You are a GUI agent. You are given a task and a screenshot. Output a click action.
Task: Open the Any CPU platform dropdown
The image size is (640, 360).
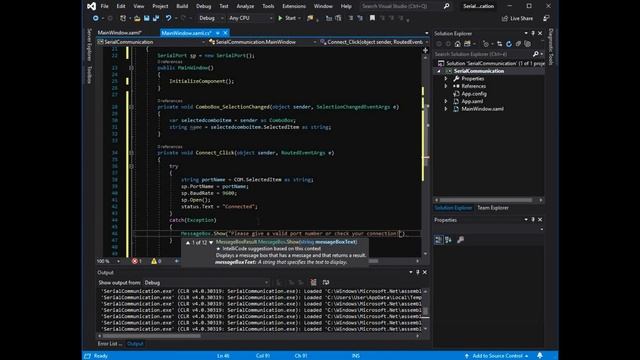[250, 18]
